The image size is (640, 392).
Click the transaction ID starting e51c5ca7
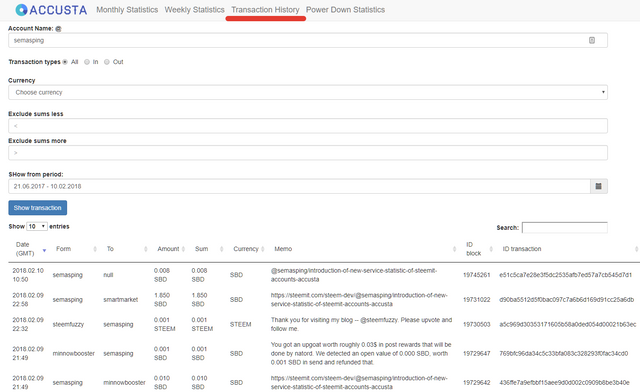click(565, 275)
